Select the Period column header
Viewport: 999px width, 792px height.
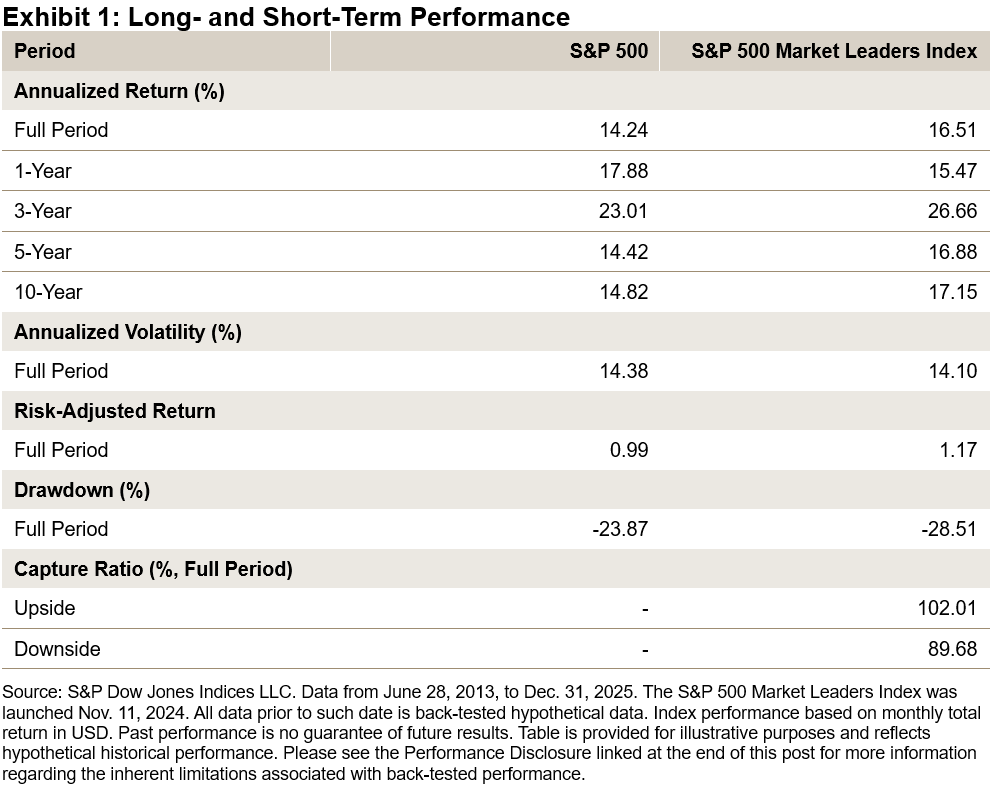point(45,51)
